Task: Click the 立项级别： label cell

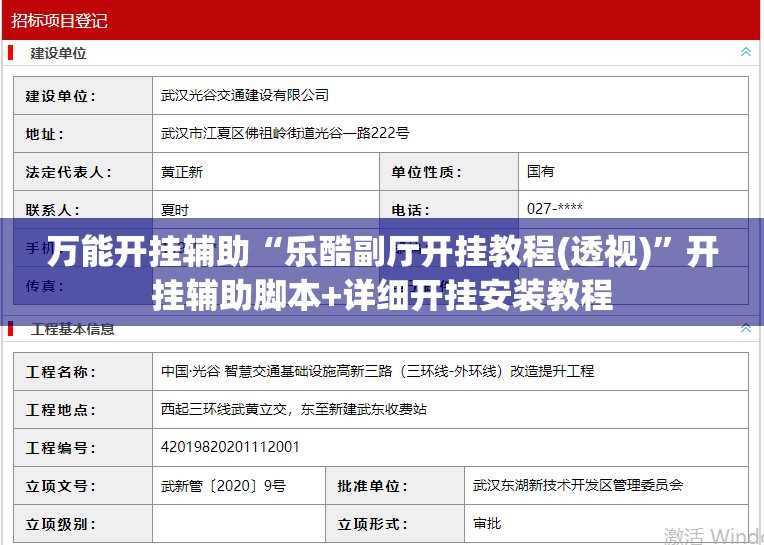Action: 83,524
